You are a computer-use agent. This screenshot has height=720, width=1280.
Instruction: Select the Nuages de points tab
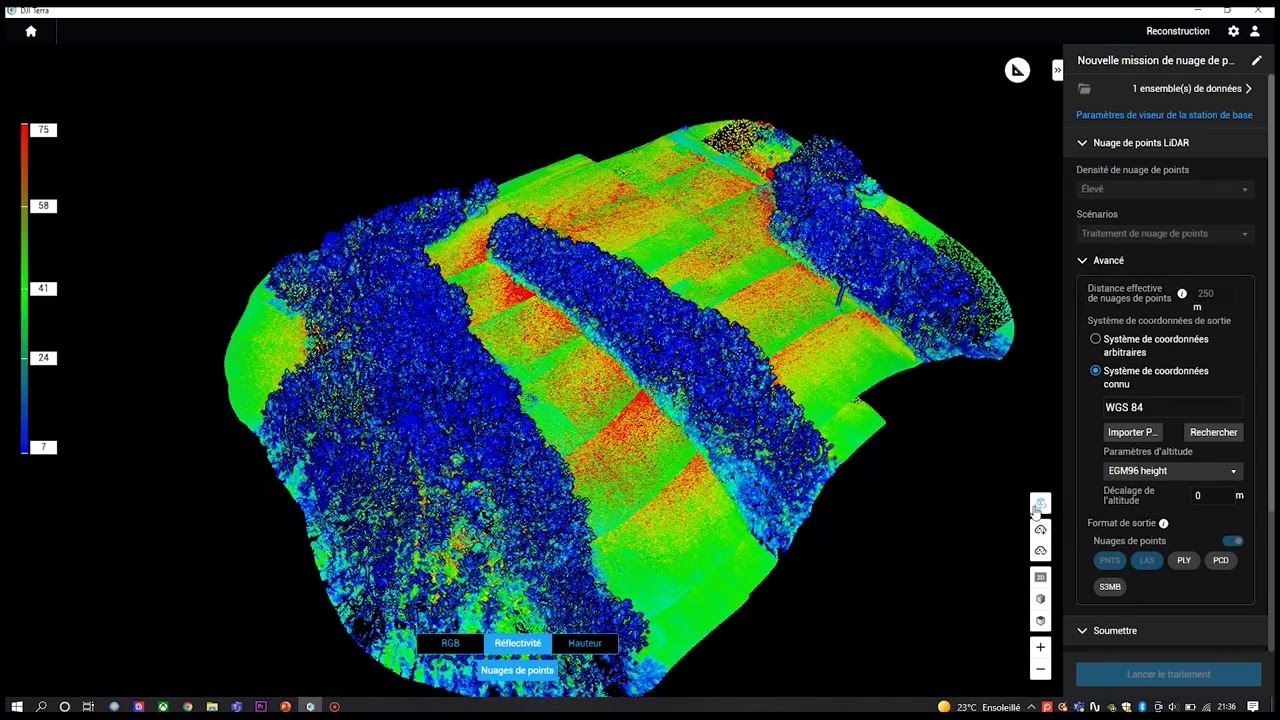coord(517,671)
